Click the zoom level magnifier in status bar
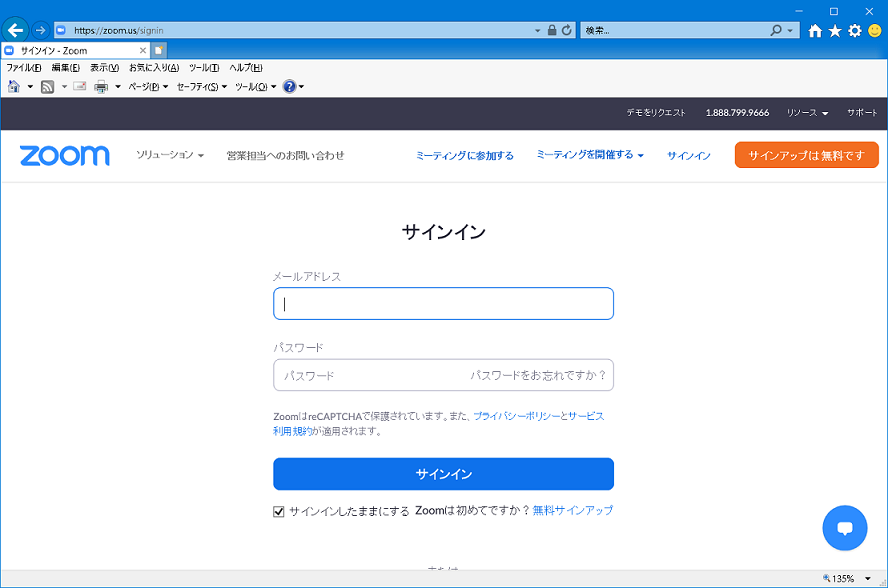This screenshot has height=588, width=888. (x=827, y=578)
